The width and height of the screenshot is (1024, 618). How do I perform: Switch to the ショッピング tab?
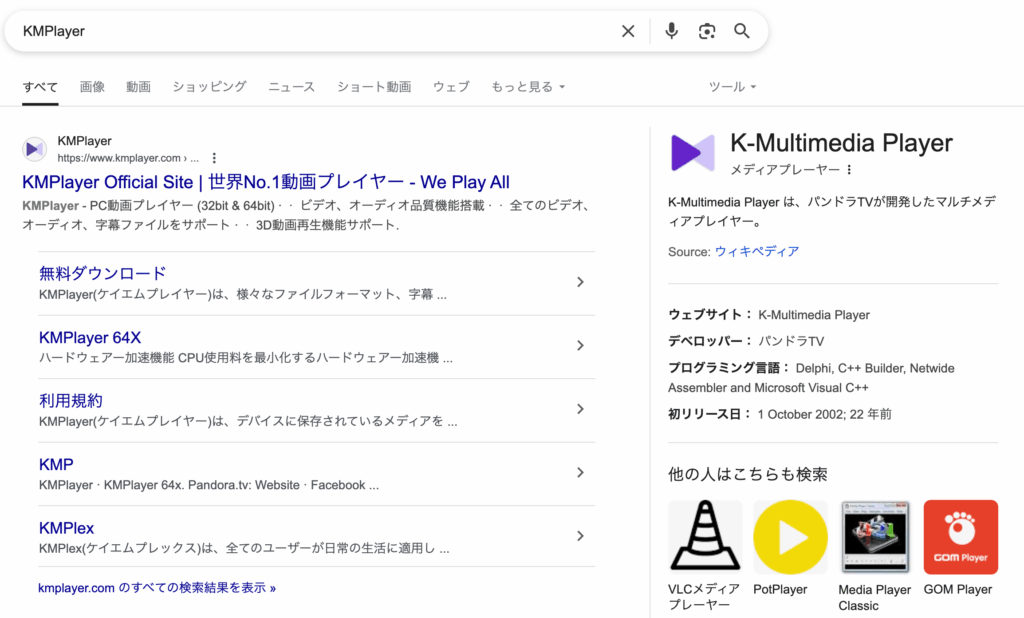pos(210,87)
